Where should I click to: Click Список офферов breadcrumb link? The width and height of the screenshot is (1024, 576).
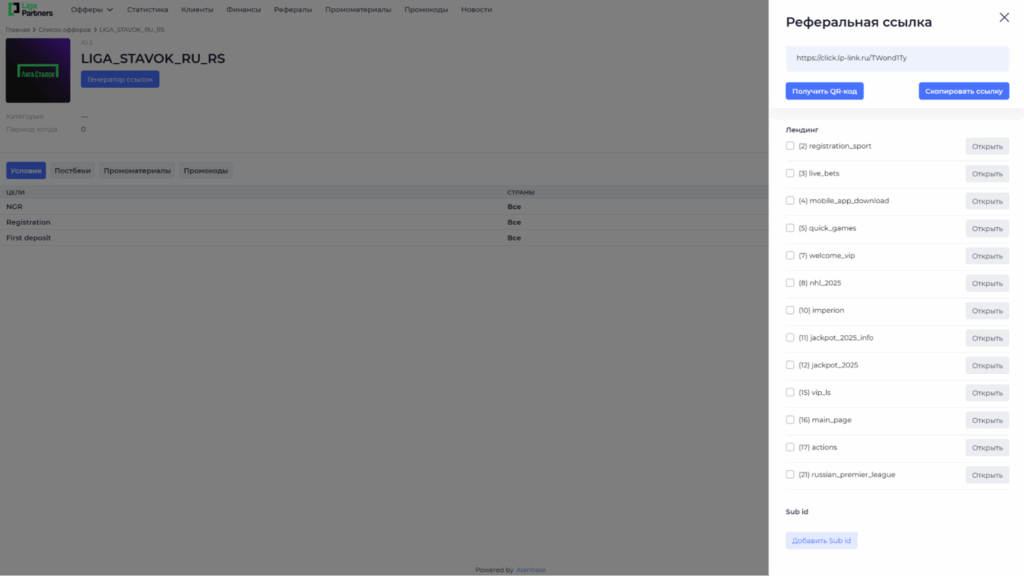[64, 30]
